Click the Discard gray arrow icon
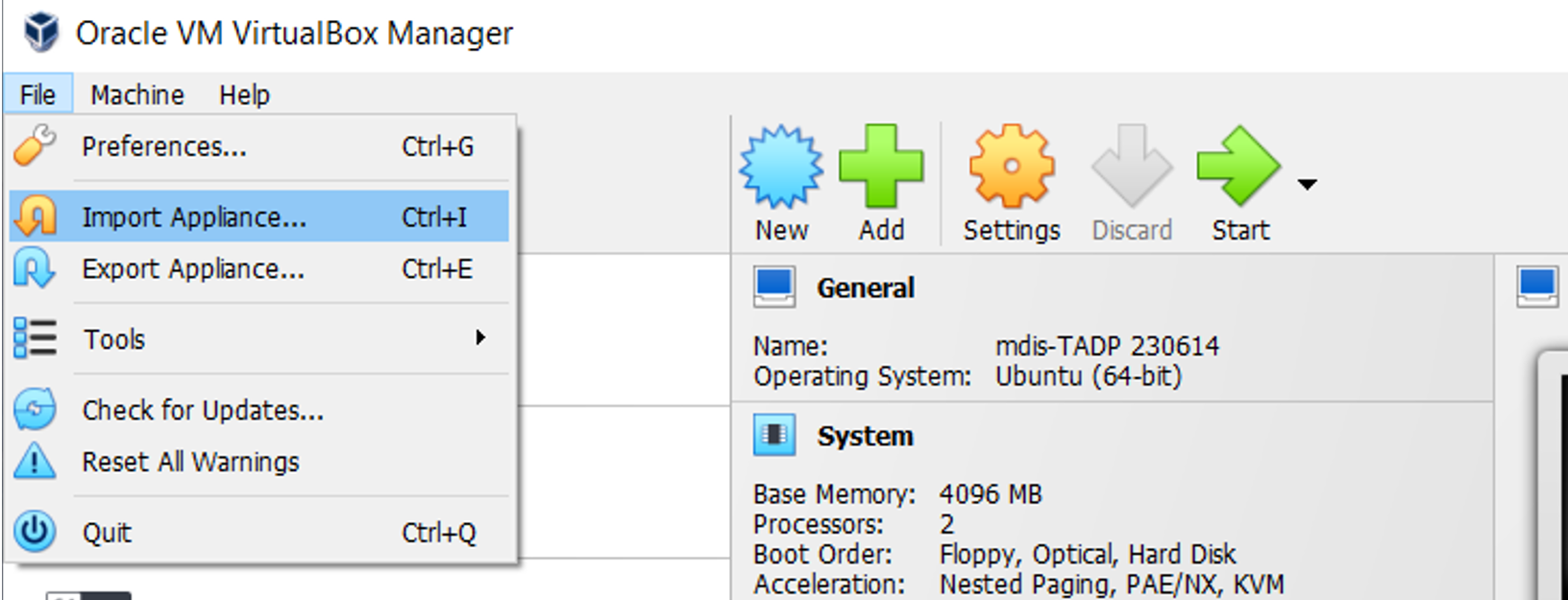Image resolution: width=1568 pixels, height=600 pixels. point(1132,165)
